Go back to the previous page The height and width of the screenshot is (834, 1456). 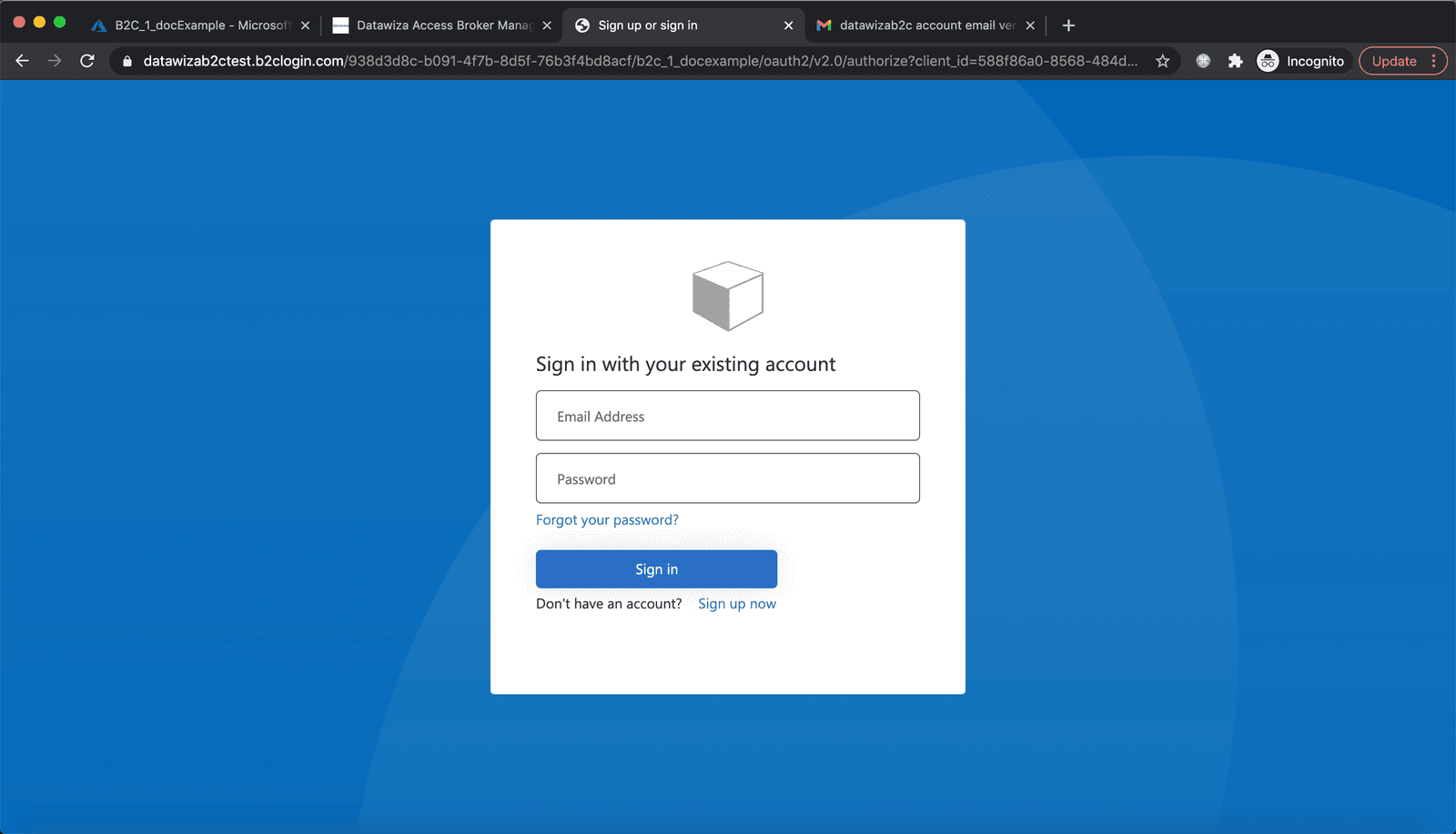pos(23,61)
